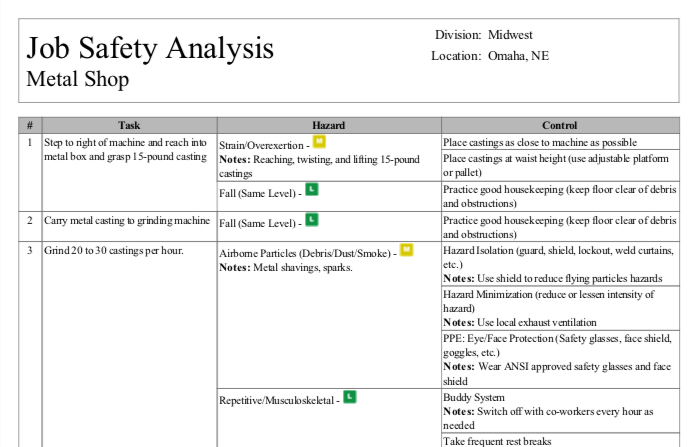The image size is (692, 447).
Task: Click the Hazard Isolation control cell
Action: [560, 264]
